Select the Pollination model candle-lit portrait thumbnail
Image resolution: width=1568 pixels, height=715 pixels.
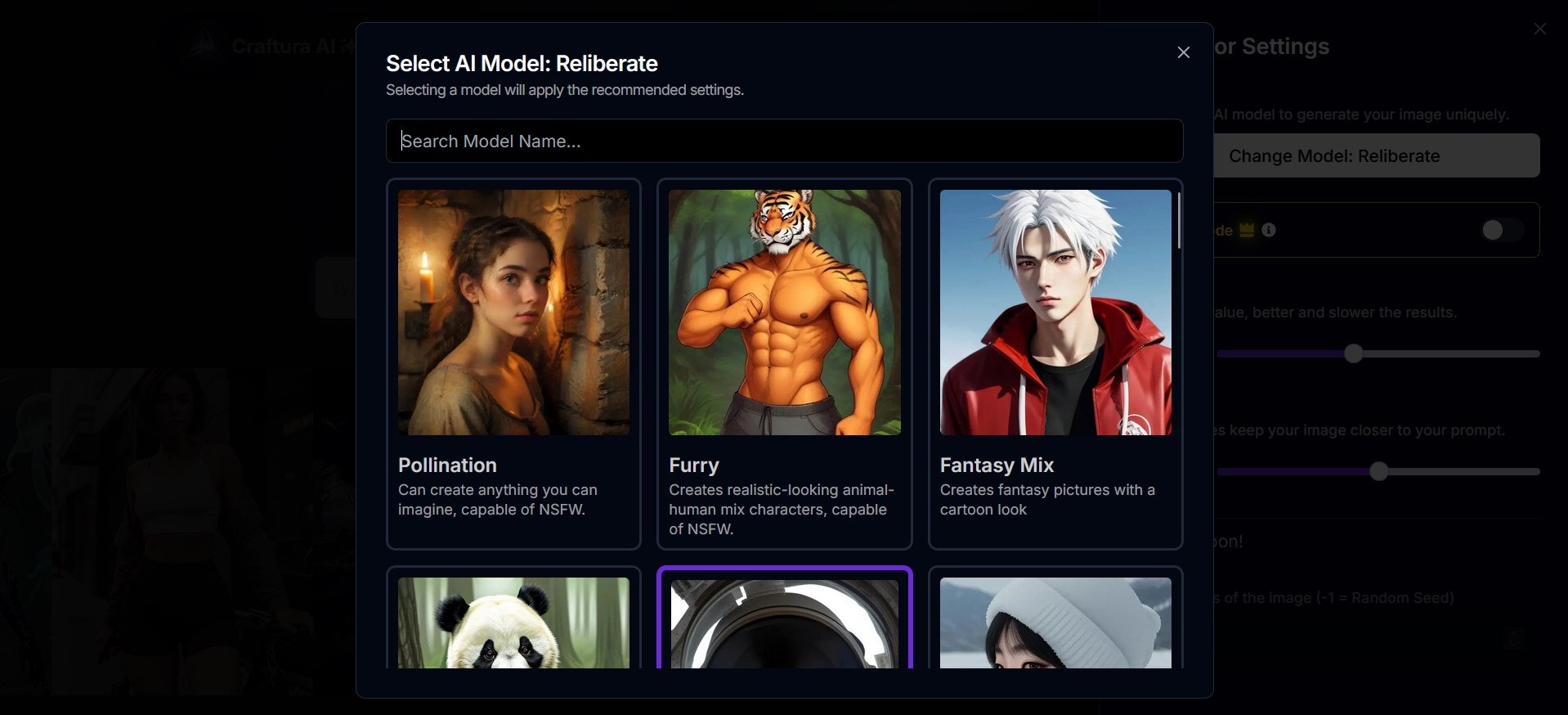(x=513, y=313)
